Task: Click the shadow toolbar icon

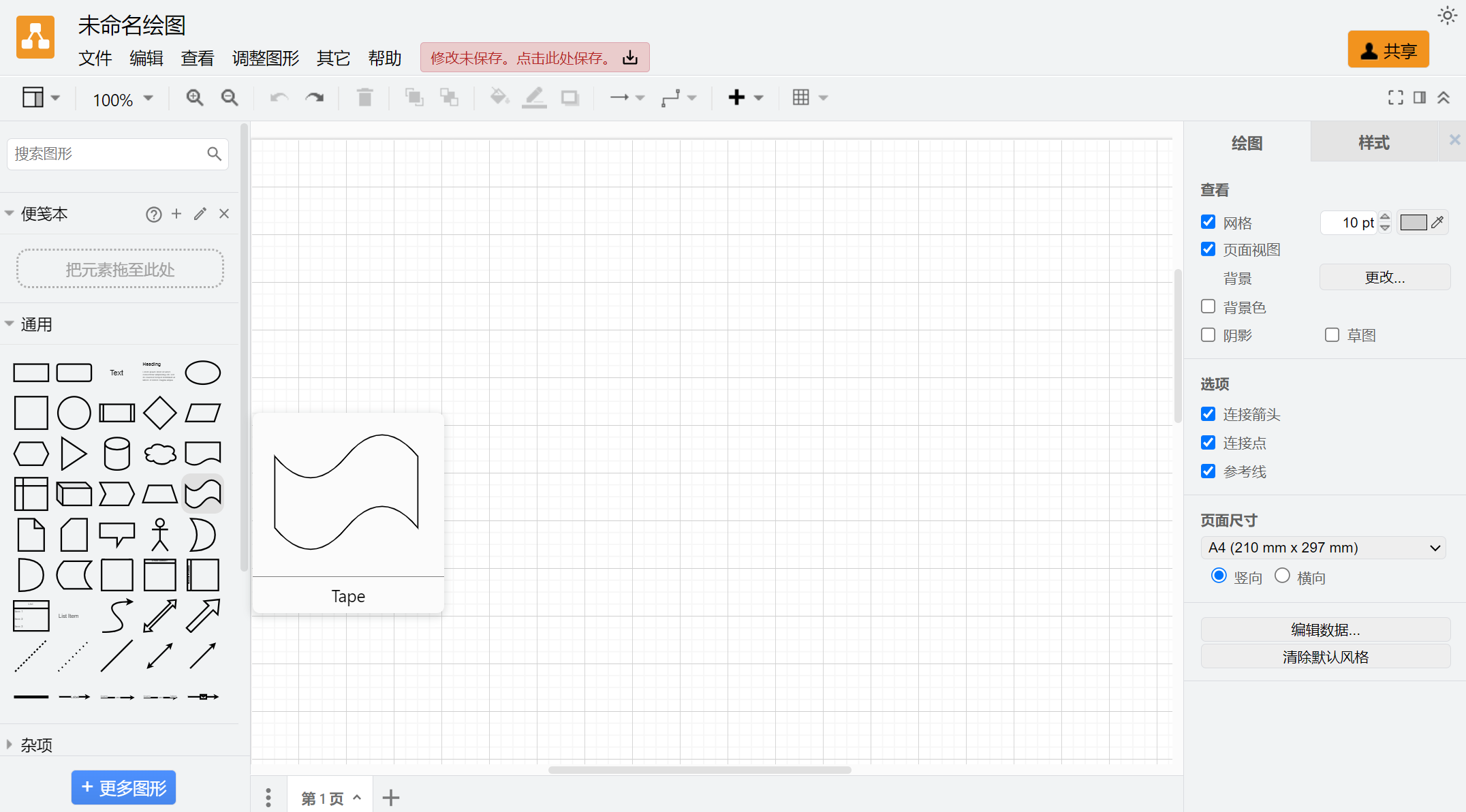Action: coord(570,98)
